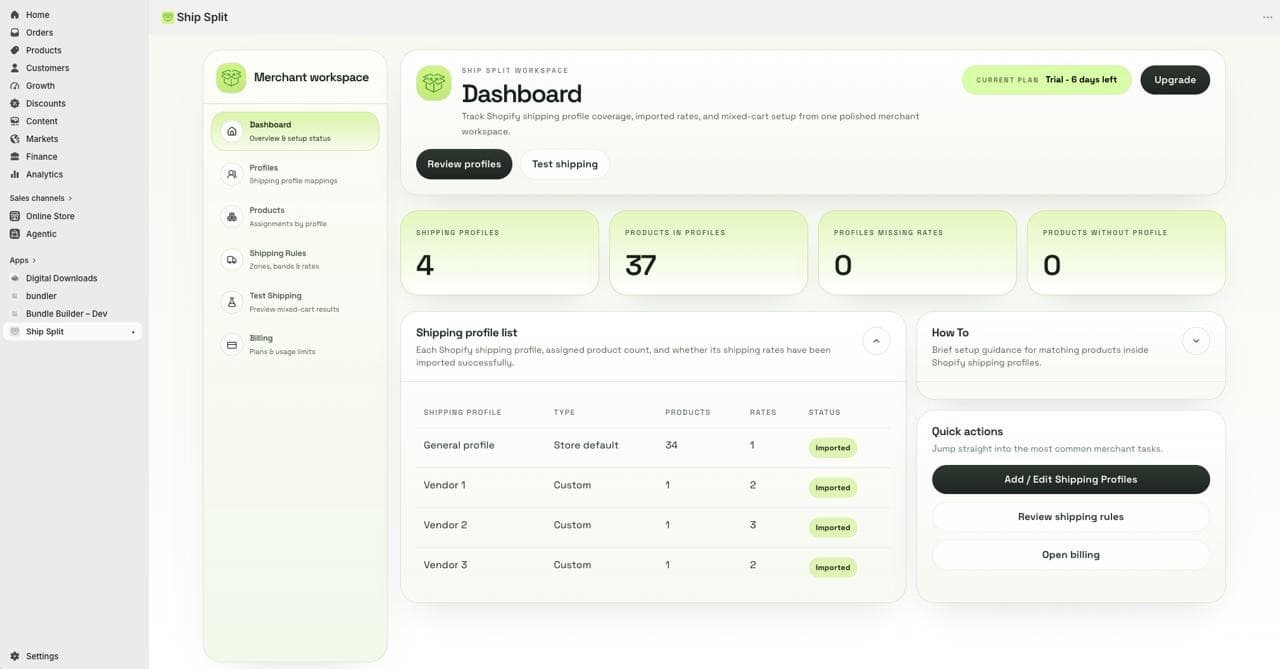The image size is (1280, 669).
Task: Click the Shipping Rules truck icon
Action: [232, 259]
